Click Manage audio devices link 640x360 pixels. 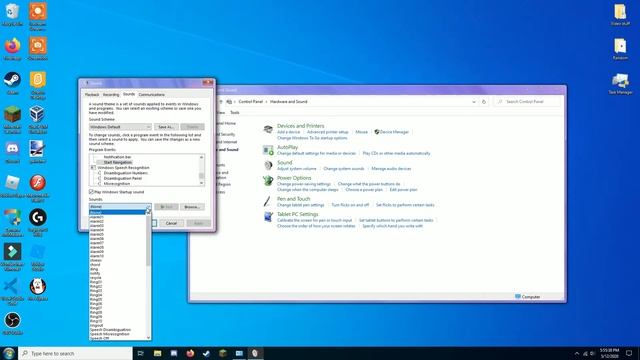[x=391, y=169]
